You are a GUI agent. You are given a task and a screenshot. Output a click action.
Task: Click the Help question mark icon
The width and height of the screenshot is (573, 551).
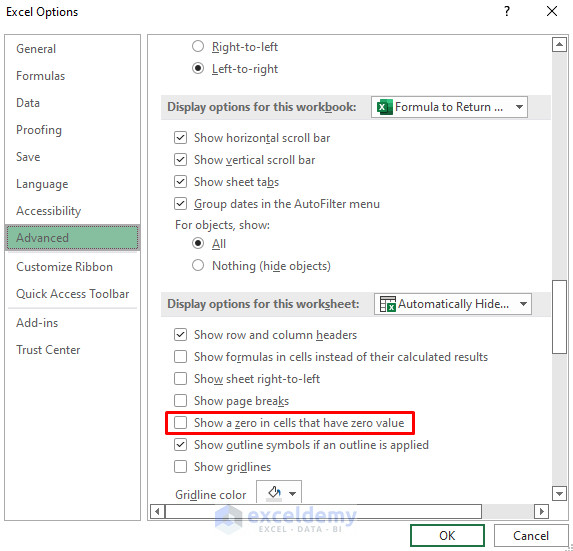(507, 11)
